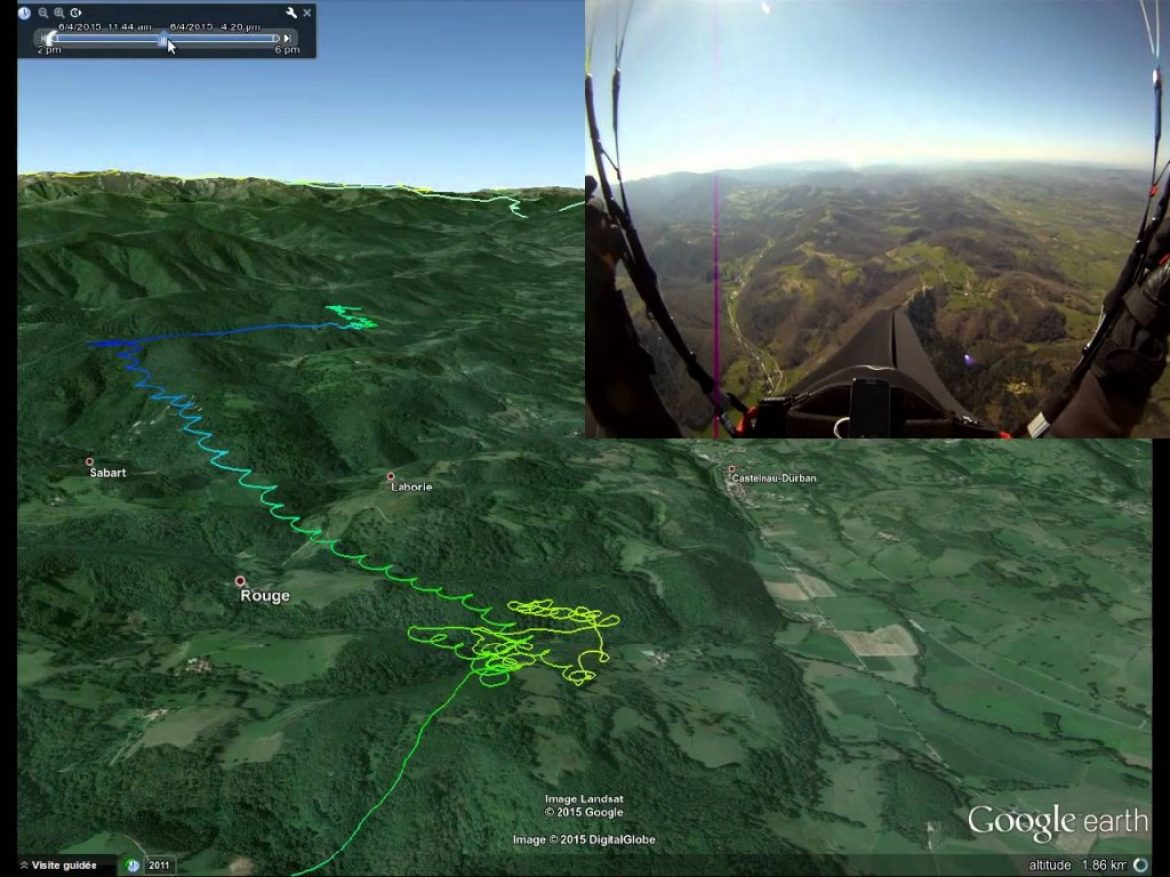Select the Rouge placemark
The width and height of the screenshot is (1170, 877).
240,581
